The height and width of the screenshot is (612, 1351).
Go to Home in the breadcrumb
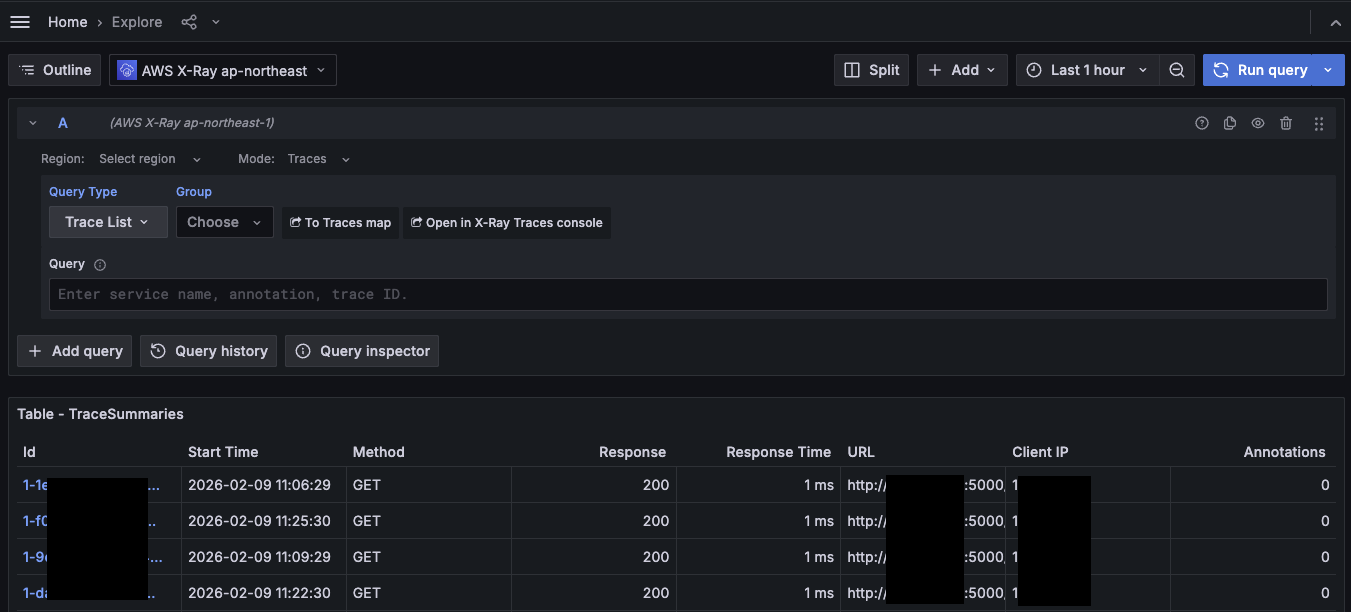tap(67, 22)
